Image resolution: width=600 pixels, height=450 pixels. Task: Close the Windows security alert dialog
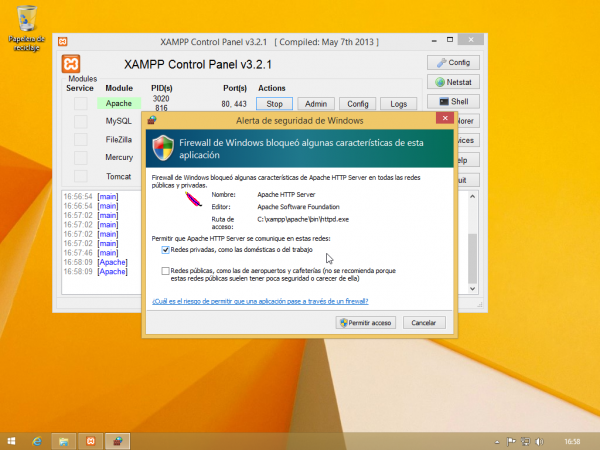click(x=445, y=118)
